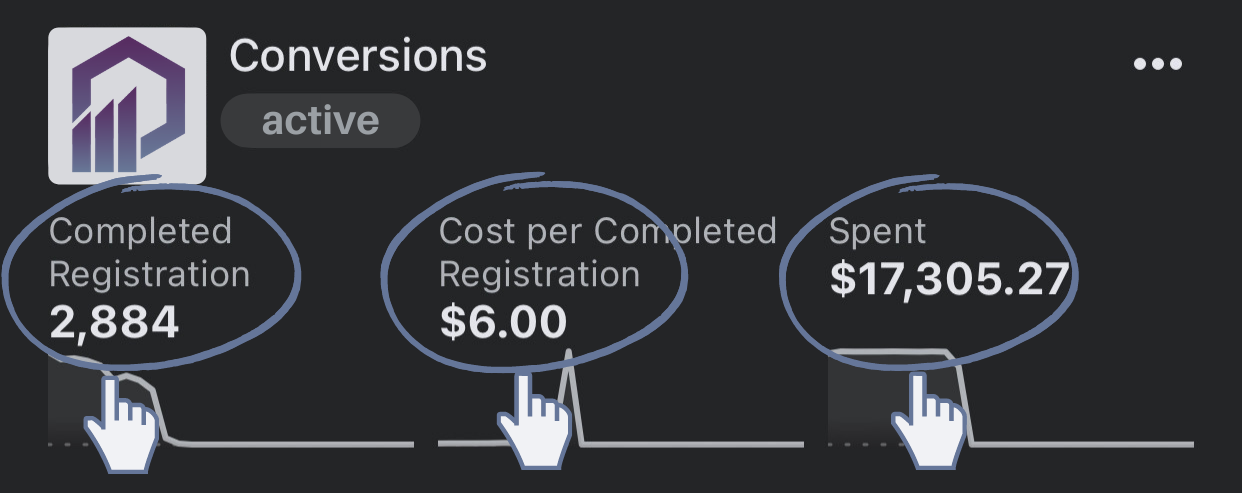
Task: Select the $17,305.27 spent amount
Action: [x=950, y=280]
